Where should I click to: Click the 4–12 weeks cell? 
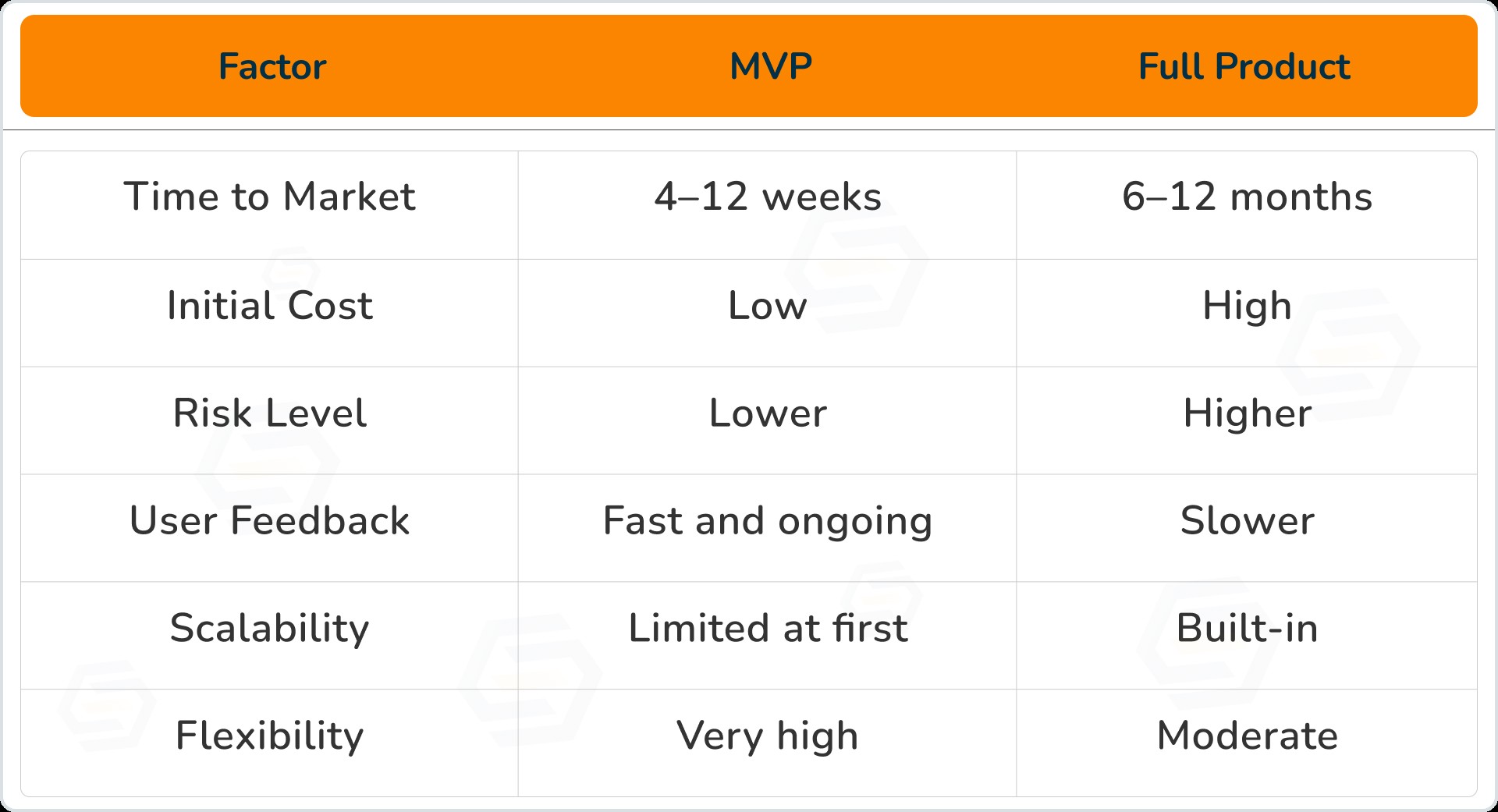click(768, 197)
